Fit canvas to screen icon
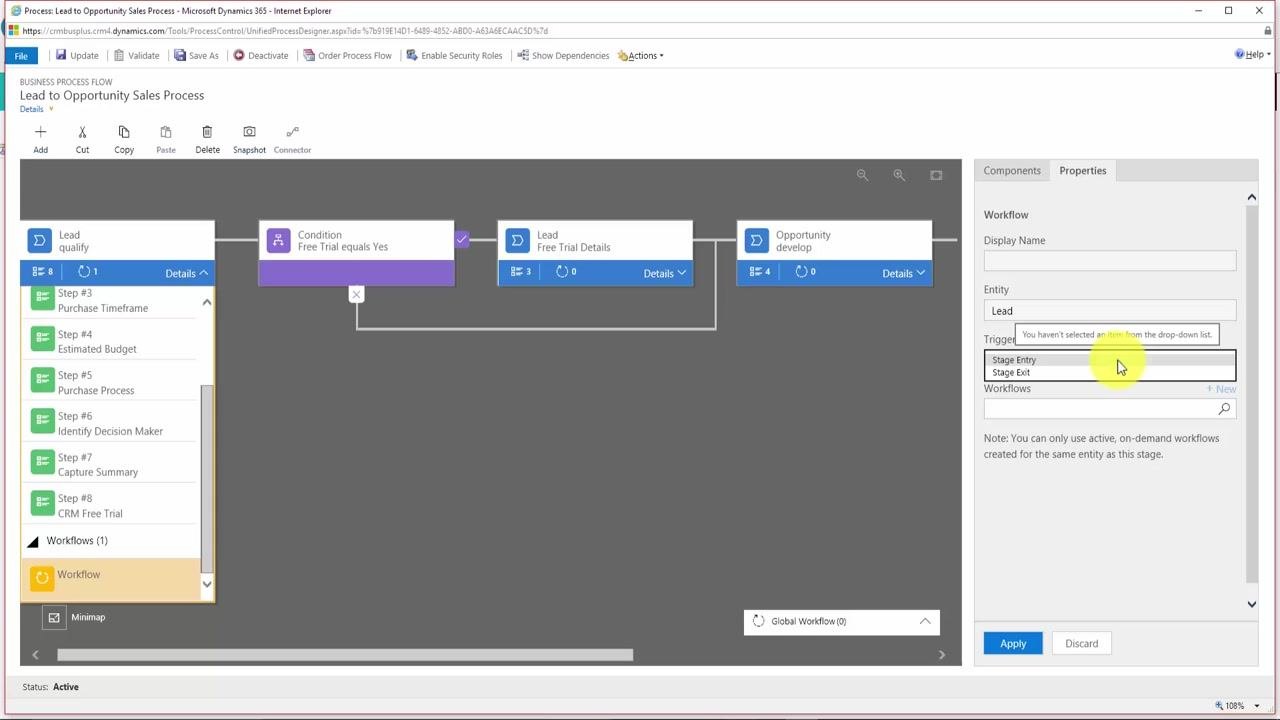This screenshot has height=720, width=1280. [936, 175]
